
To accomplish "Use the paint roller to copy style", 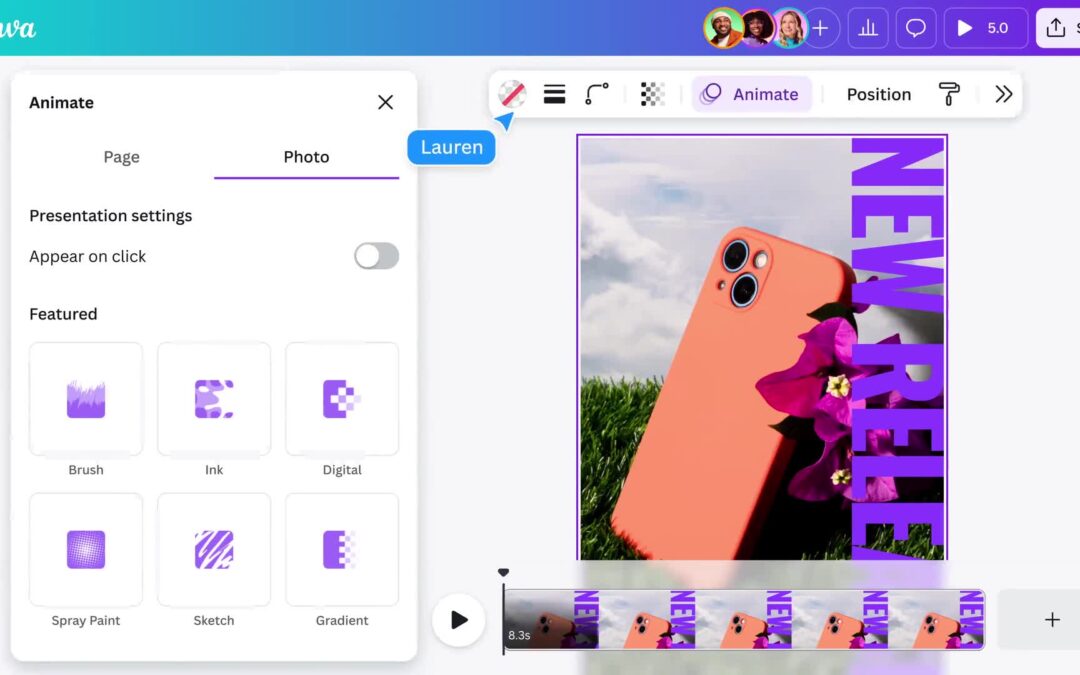I will (x=948, y=93).
